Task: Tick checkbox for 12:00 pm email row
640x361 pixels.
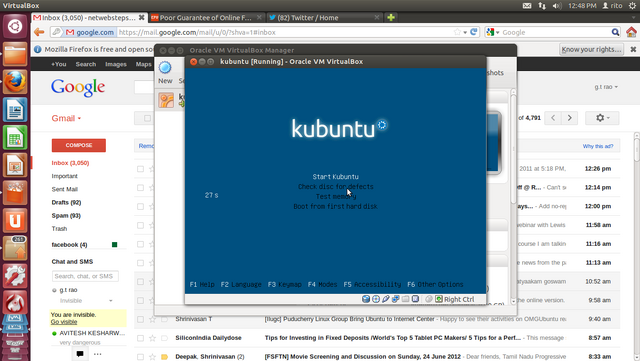Action: pyautogui.click(x=140, y=206)
